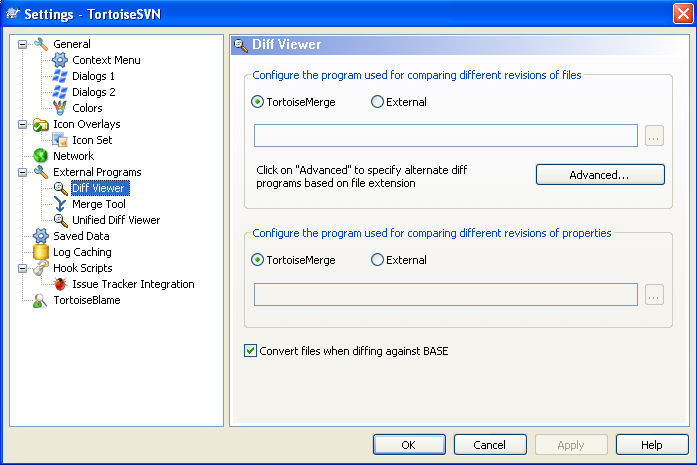Click the Merge Tool icon
The height and width of the screenshot is (465, 697).
60,204
